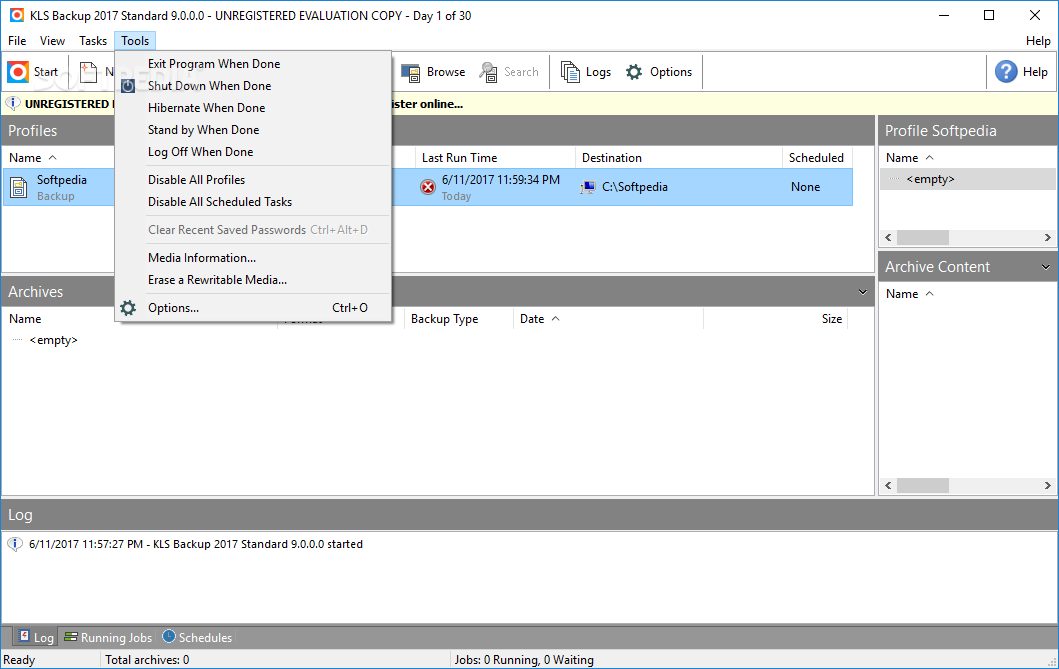Click the Archives Name column header
This screenshot has height=669, width=1059.
pyautogui.click(x=25, y=319)
